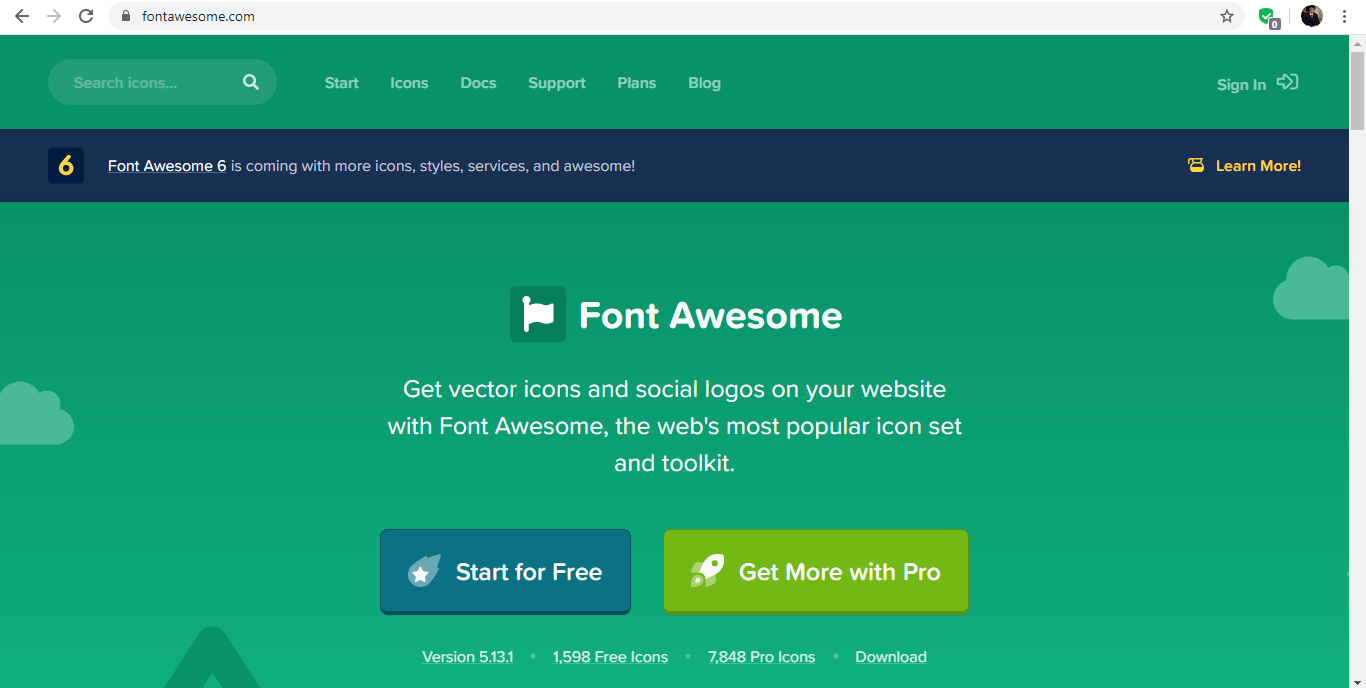Open the Chrome three-dot menu
The height and width of the screenshot is (688, 1366).
click(1345, 16)
